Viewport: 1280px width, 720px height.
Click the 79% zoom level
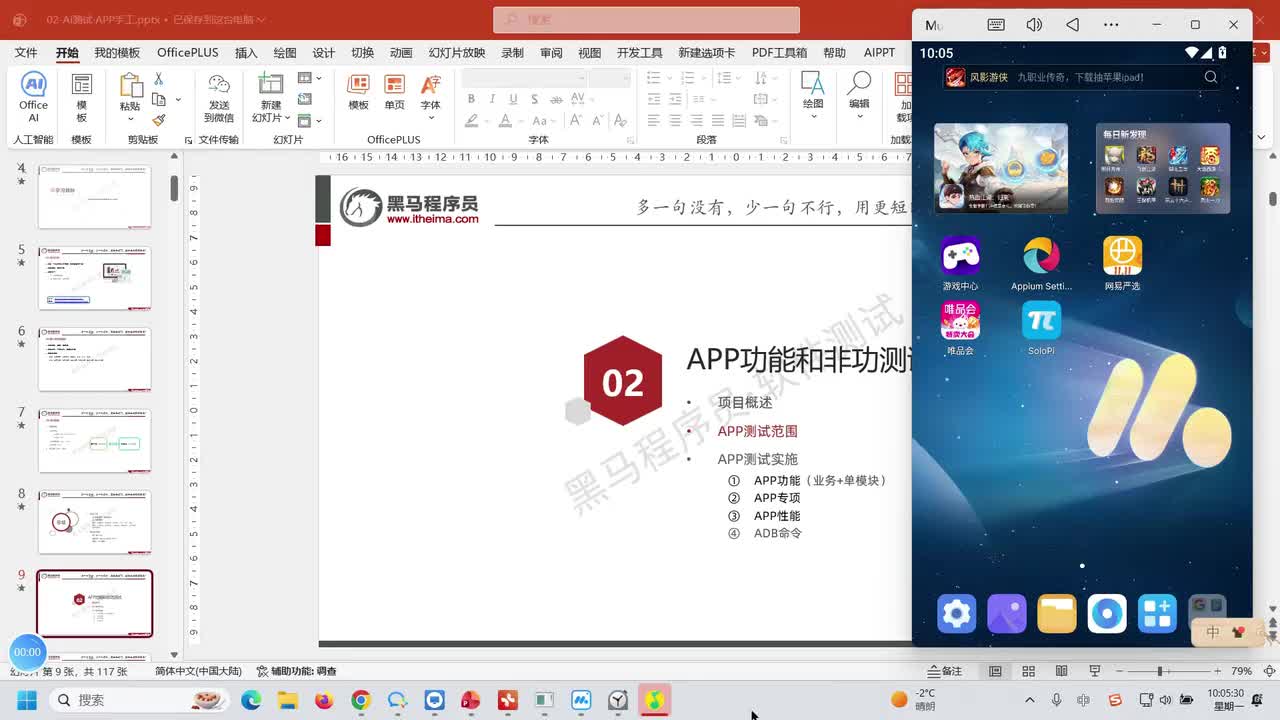pyautogui.click(x=1241, y=671)
